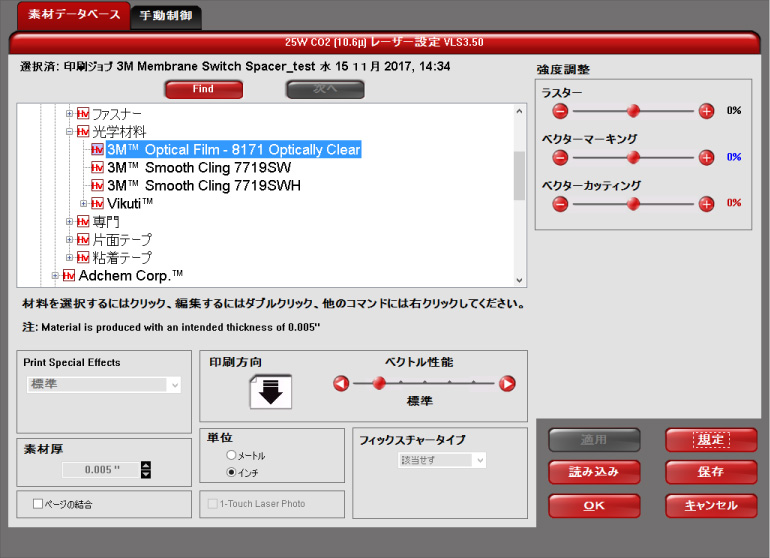This screenshot has width=770, height=558.
Task: Select 3M Smooth Cling 7719SWH material
Action: pos(204,185)
